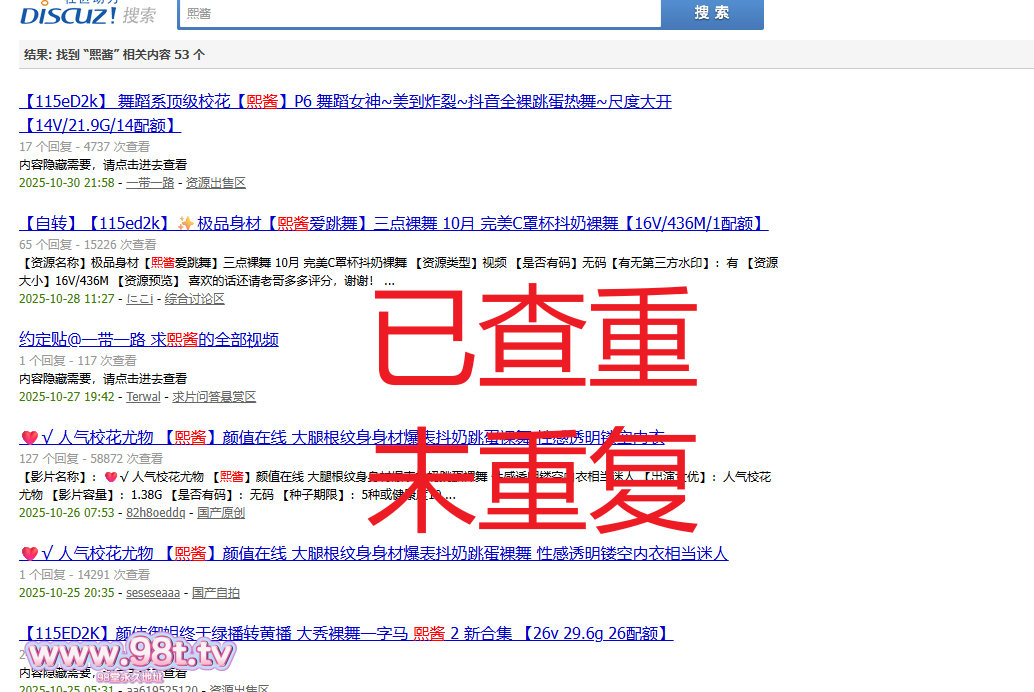The image size is (1034, 692).
Task: Click heart icon on the 127-reply result
Action: point(29,438)
